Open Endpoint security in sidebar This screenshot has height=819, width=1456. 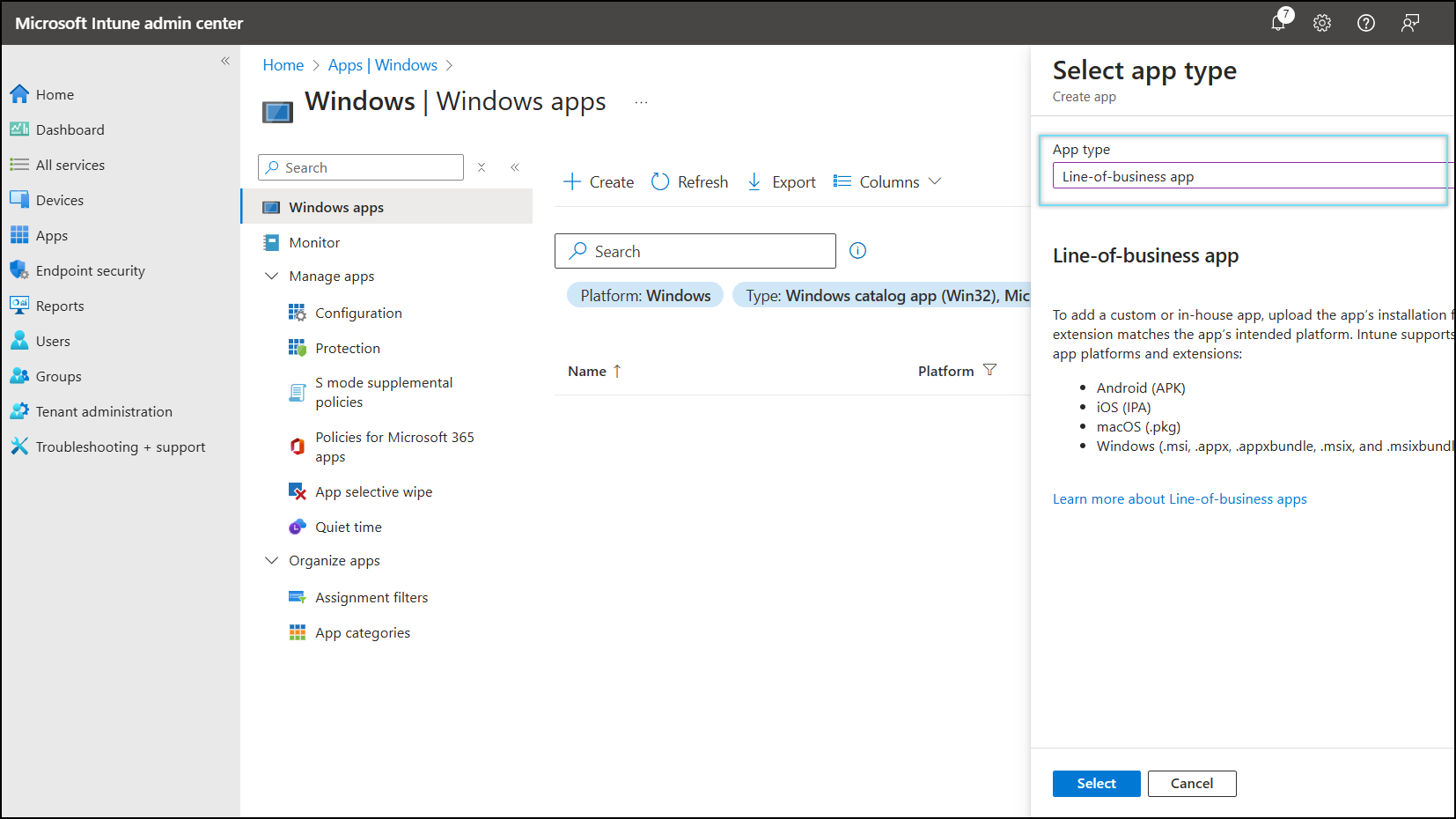point(91,270)
